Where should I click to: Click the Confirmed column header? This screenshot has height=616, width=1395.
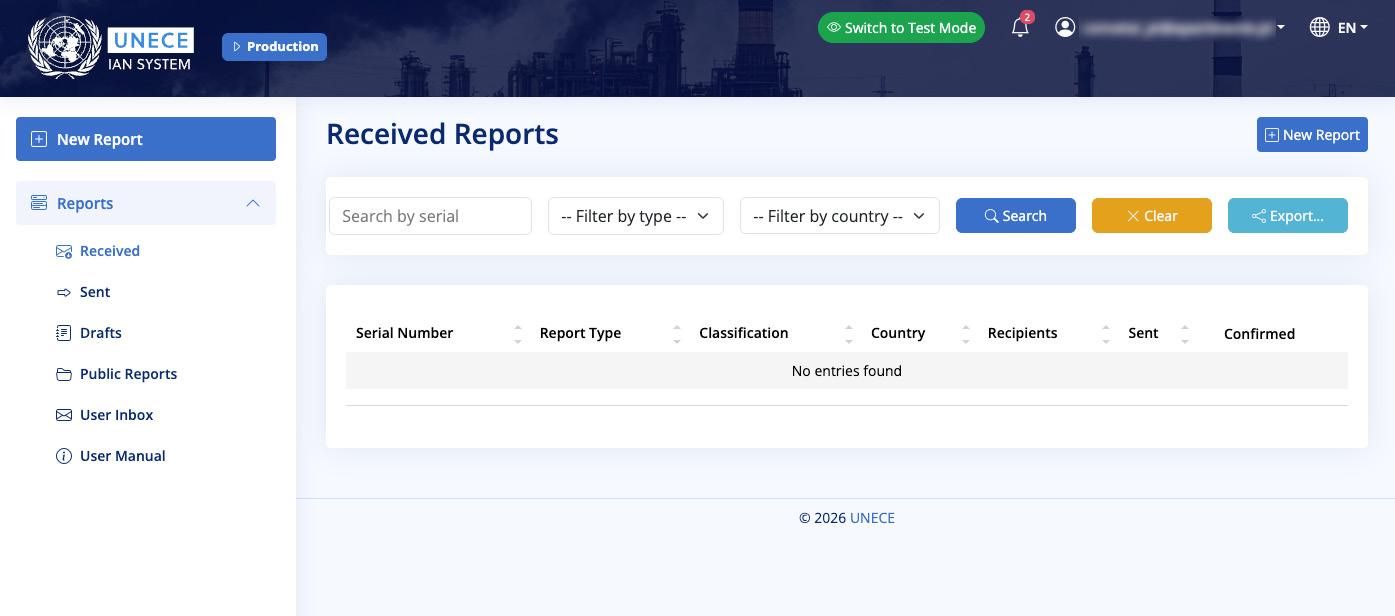(x=1259, y=334)
